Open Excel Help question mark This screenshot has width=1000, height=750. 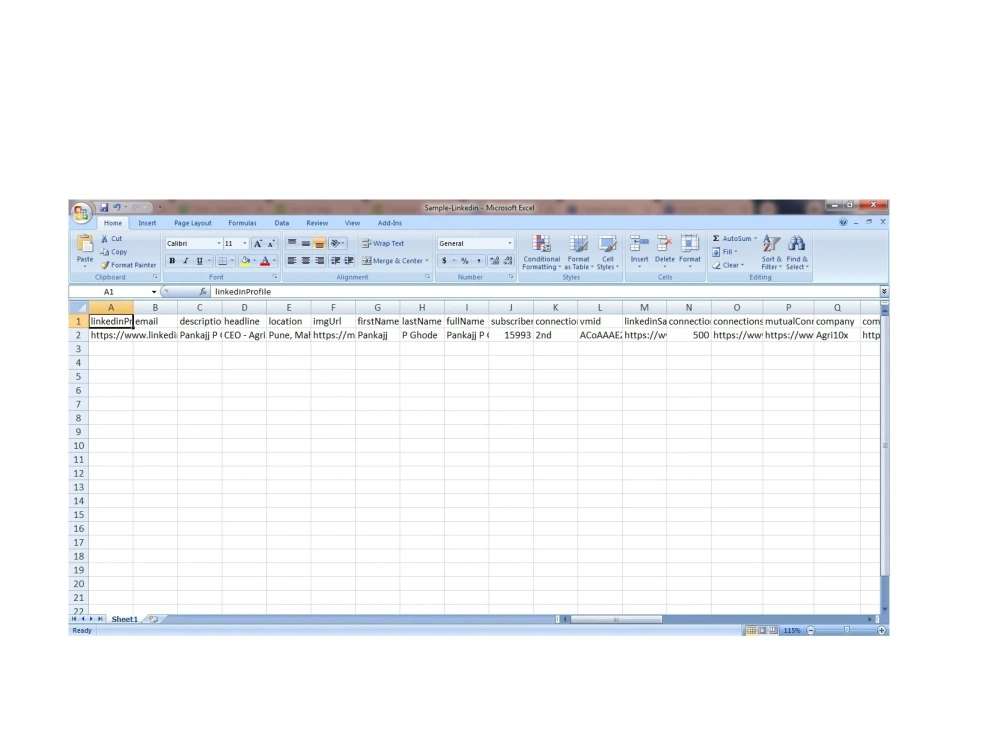(843, 222)
